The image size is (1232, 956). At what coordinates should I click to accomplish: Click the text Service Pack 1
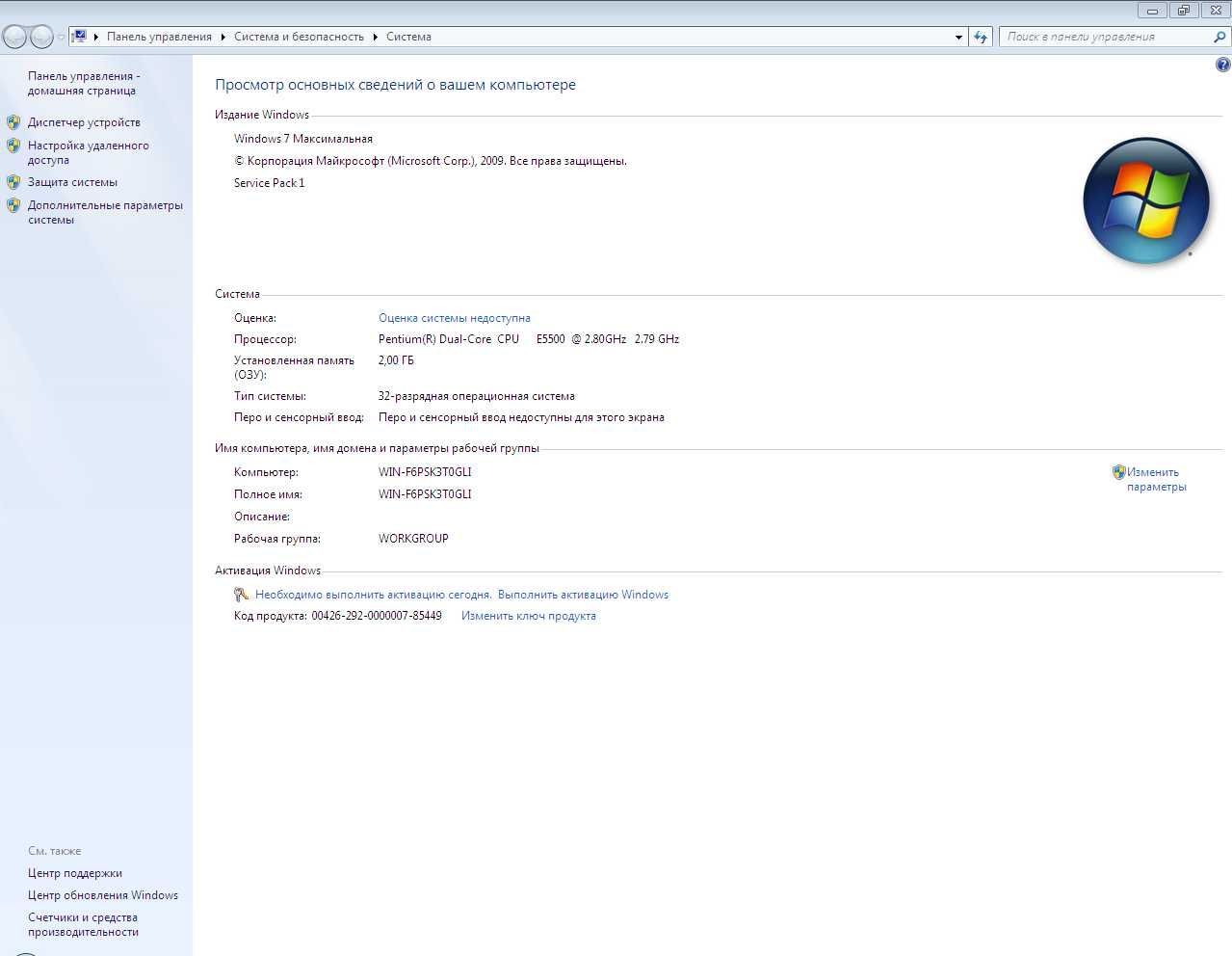point(270,183)
